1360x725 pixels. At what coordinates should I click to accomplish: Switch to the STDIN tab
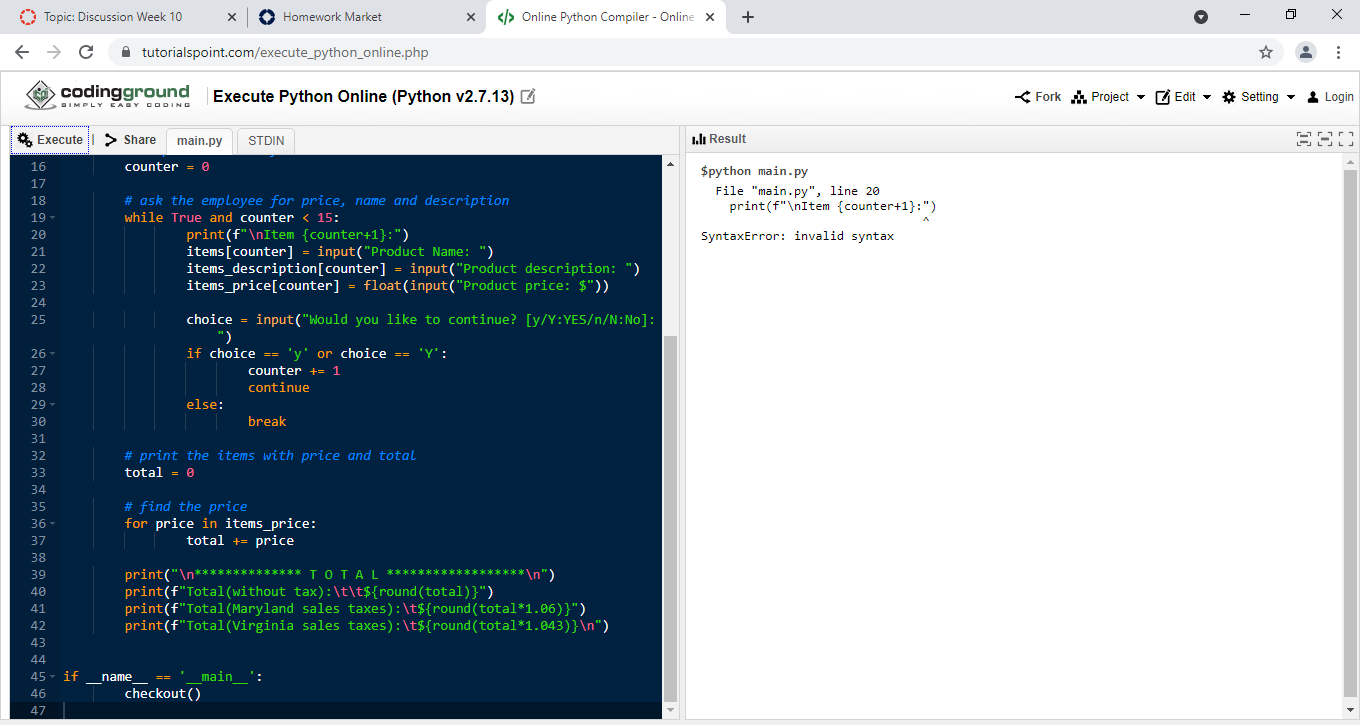[266, 141]
